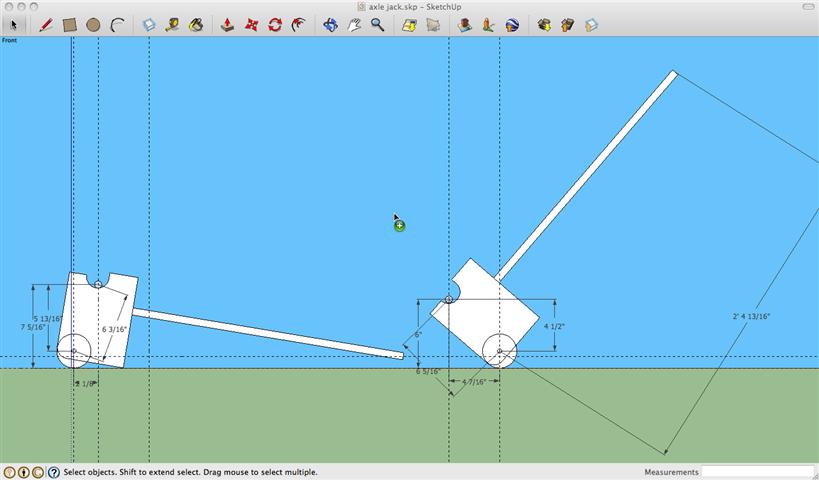
Task: Choose the Paint Bucket tool
Action: [x=196, y=25]
